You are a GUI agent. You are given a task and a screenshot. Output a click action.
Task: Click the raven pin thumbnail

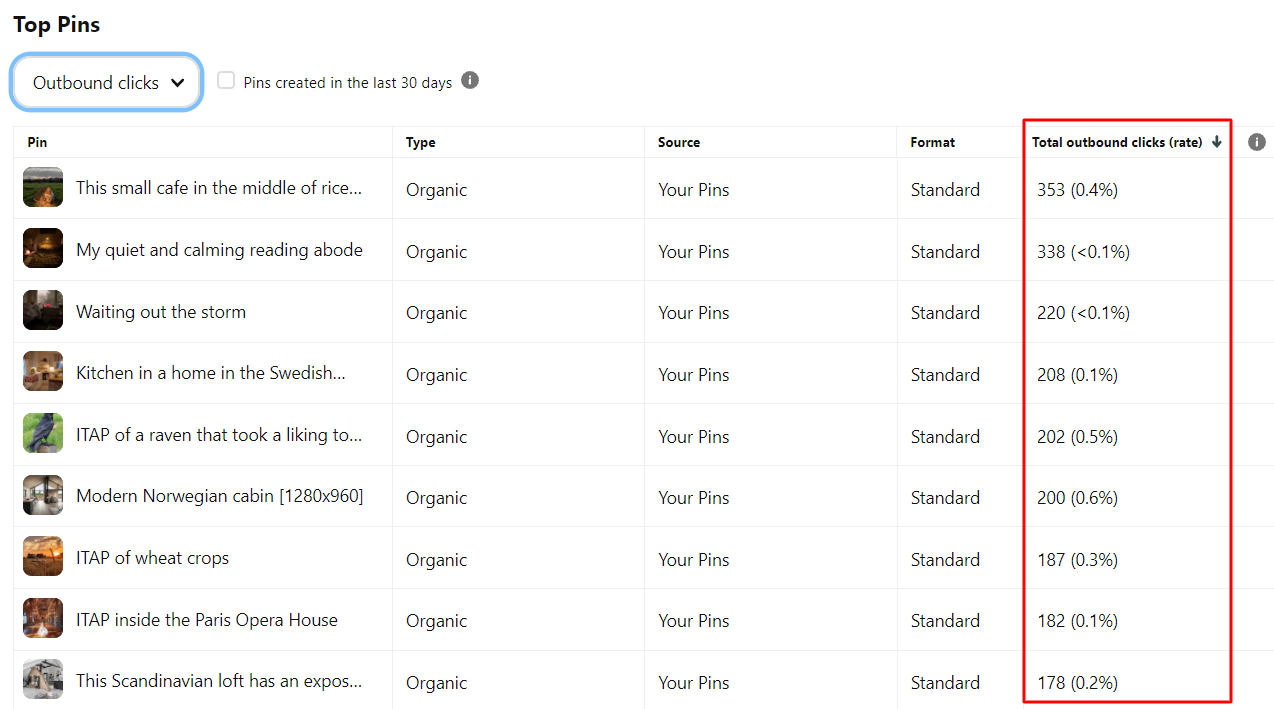coord(43,434)
